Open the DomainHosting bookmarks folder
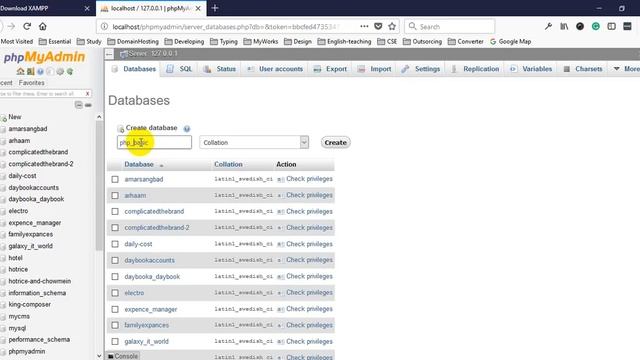Screen dimensions: 640x360 133,42
